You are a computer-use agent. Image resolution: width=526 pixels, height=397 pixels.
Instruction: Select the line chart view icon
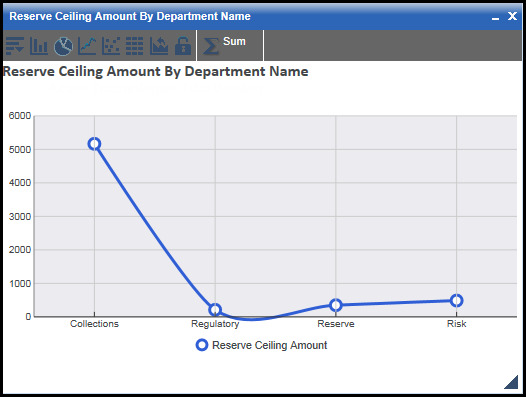pyautogui.click(x=87, y=46)
